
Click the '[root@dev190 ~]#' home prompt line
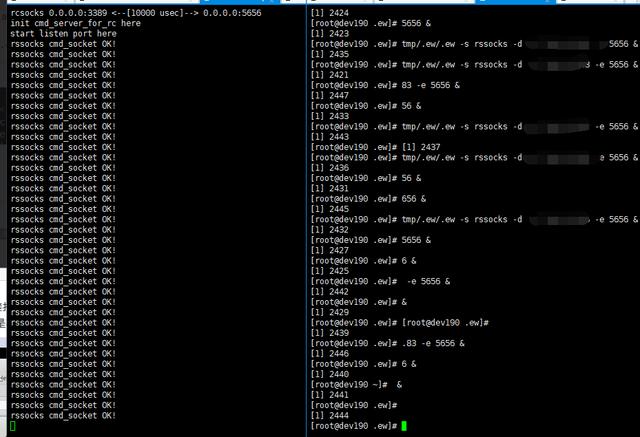pyautogui.click(x=356, y=384)
